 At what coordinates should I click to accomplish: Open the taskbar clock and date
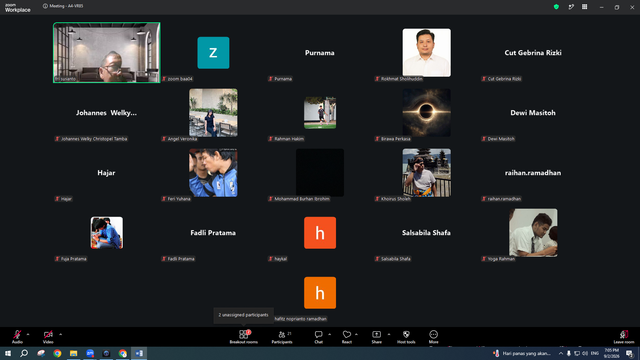[611, 353]
